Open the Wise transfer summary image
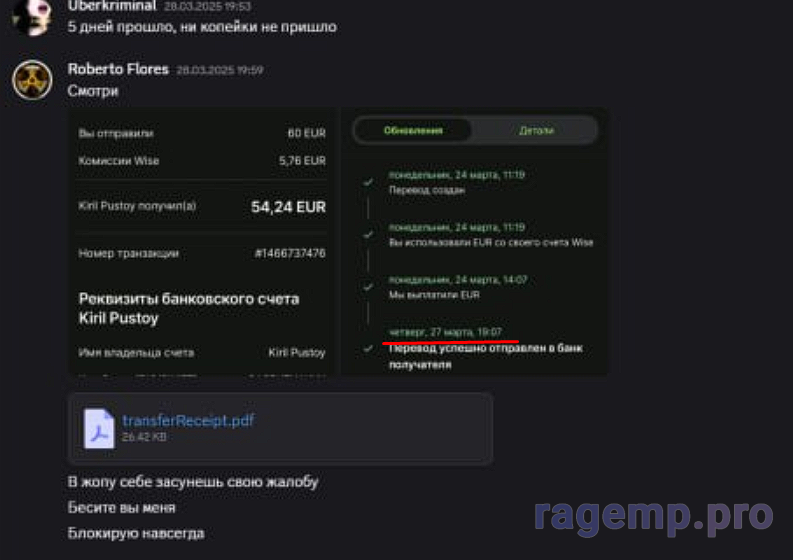Viewport: 793px width, 560px height. pyautogui.click(x=202, y=241)
